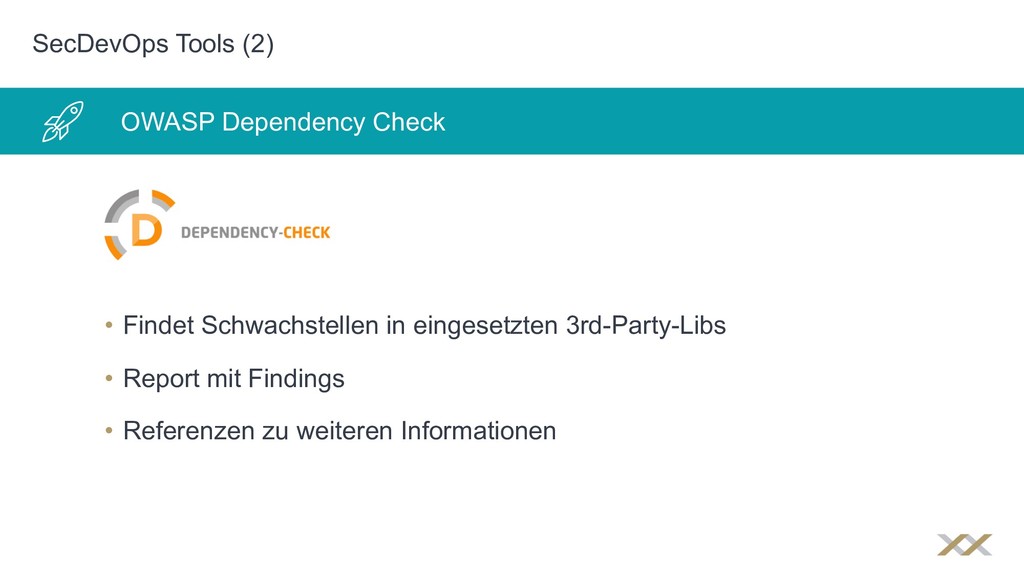Click the gray DEPENDENCY text in logo

click(x=229, y=232)
